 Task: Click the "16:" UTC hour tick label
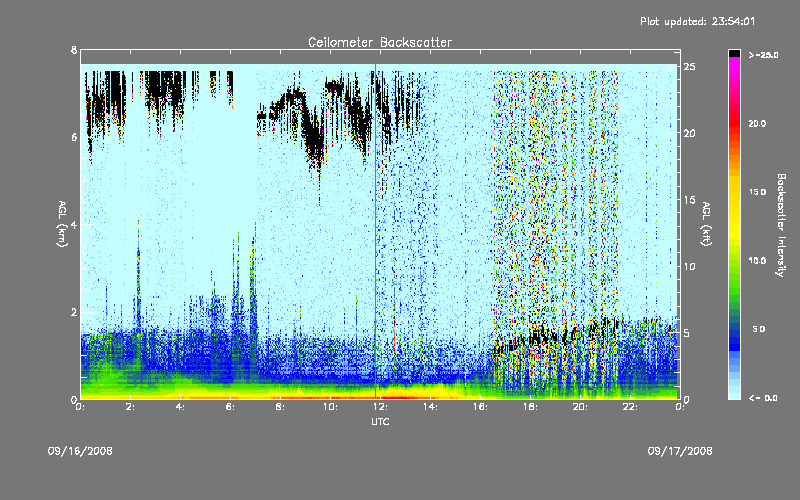pos(481,407)
